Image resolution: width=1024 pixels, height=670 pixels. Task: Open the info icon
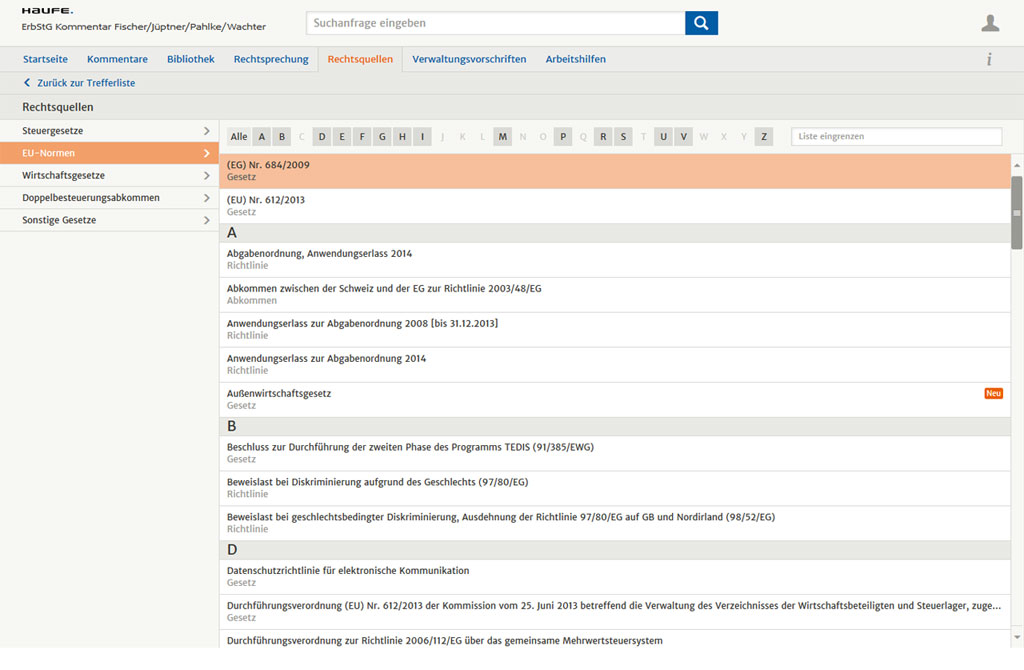pyautogui.click(x=989, y=59)
